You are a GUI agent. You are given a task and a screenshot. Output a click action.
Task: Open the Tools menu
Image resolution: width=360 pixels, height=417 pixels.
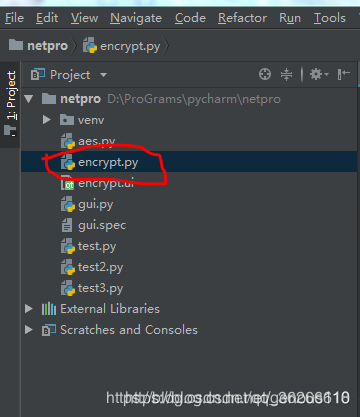pos(330,18)
